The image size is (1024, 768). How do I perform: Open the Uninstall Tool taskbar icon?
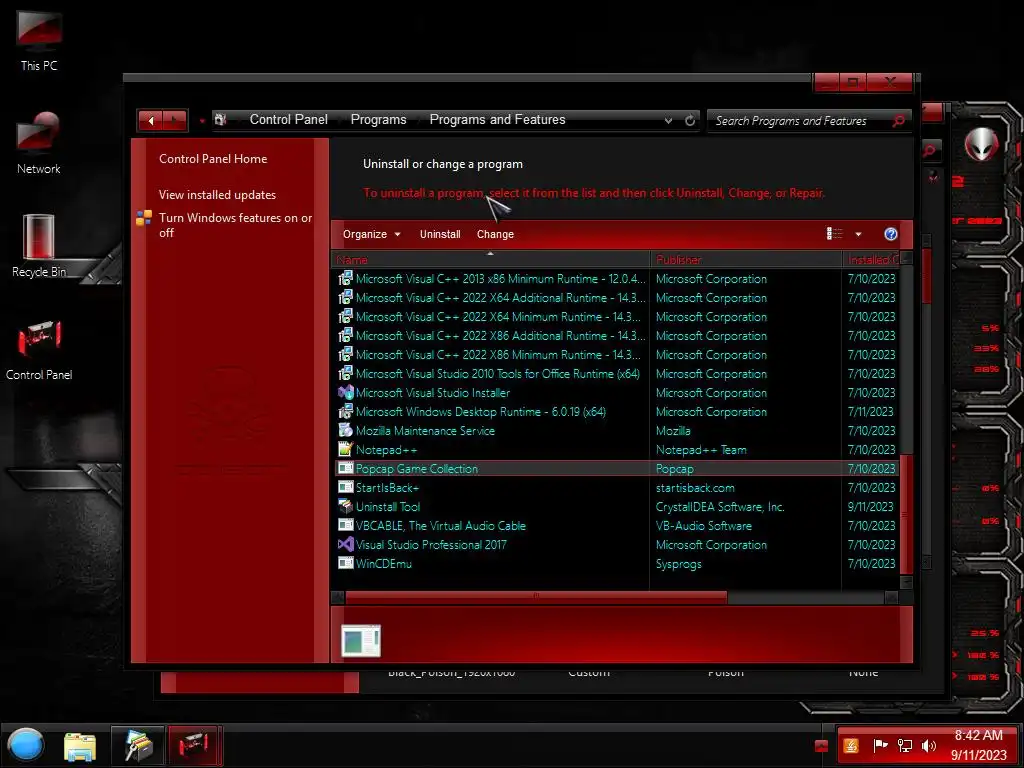click(137, 745)
